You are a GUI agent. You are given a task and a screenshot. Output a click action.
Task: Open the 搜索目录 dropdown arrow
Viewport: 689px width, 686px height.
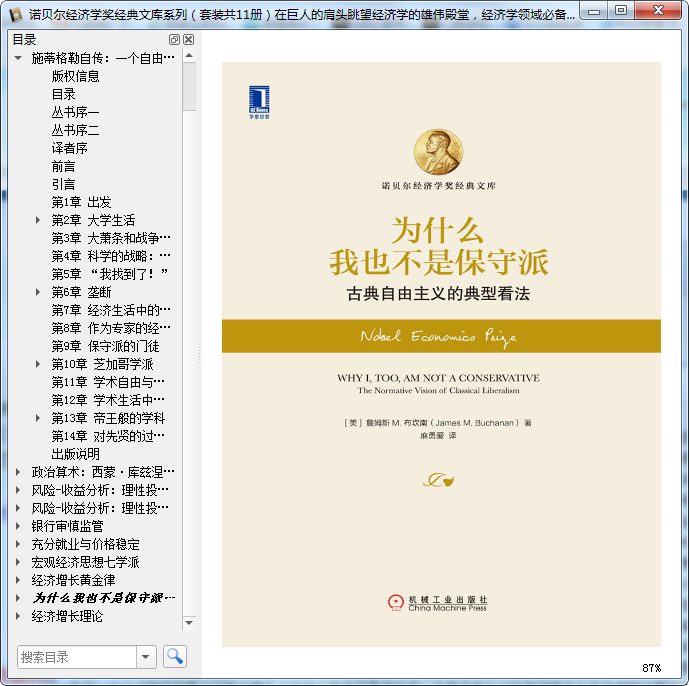[146, 657]
